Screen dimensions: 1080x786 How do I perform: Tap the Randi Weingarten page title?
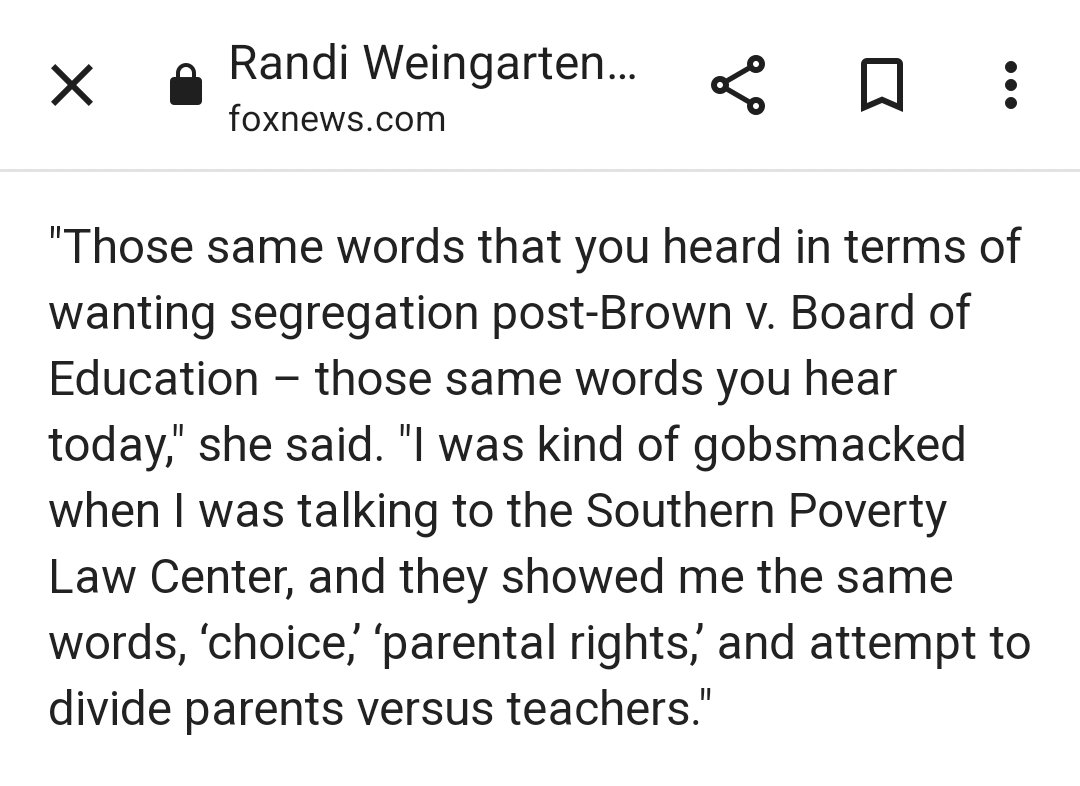click(x=431, y=64)
